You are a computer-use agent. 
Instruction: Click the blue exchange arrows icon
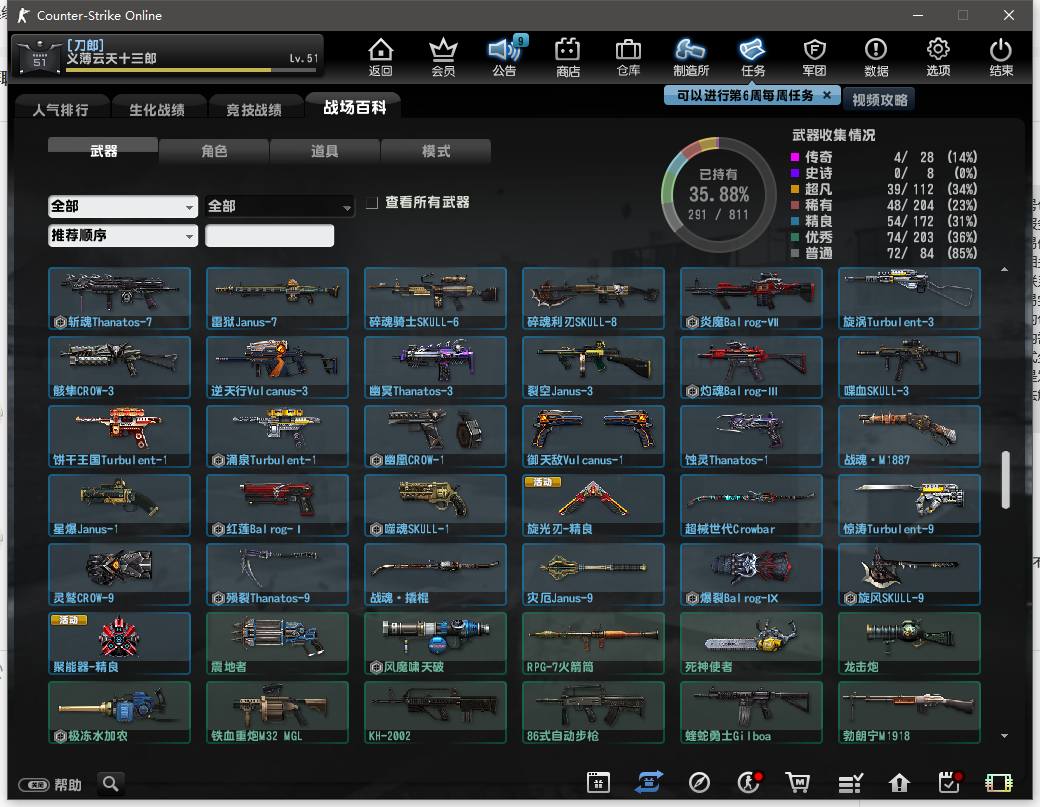pos(649,782)
